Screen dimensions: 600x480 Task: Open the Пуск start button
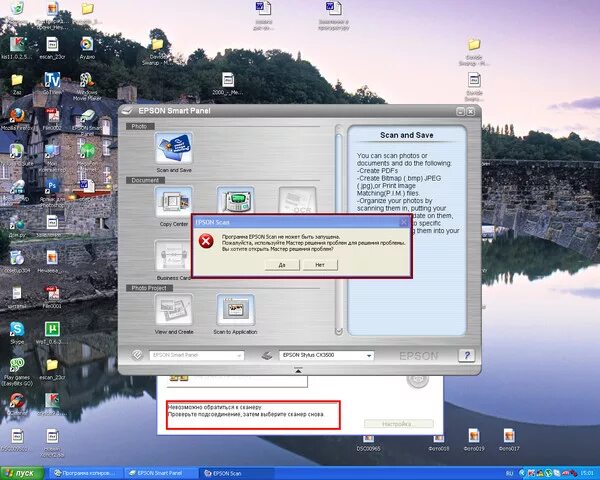tap(22, 473)
